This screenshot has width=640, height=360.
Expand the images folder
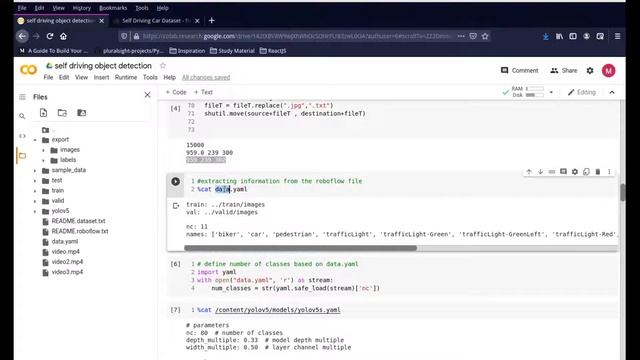click(44, 150)
